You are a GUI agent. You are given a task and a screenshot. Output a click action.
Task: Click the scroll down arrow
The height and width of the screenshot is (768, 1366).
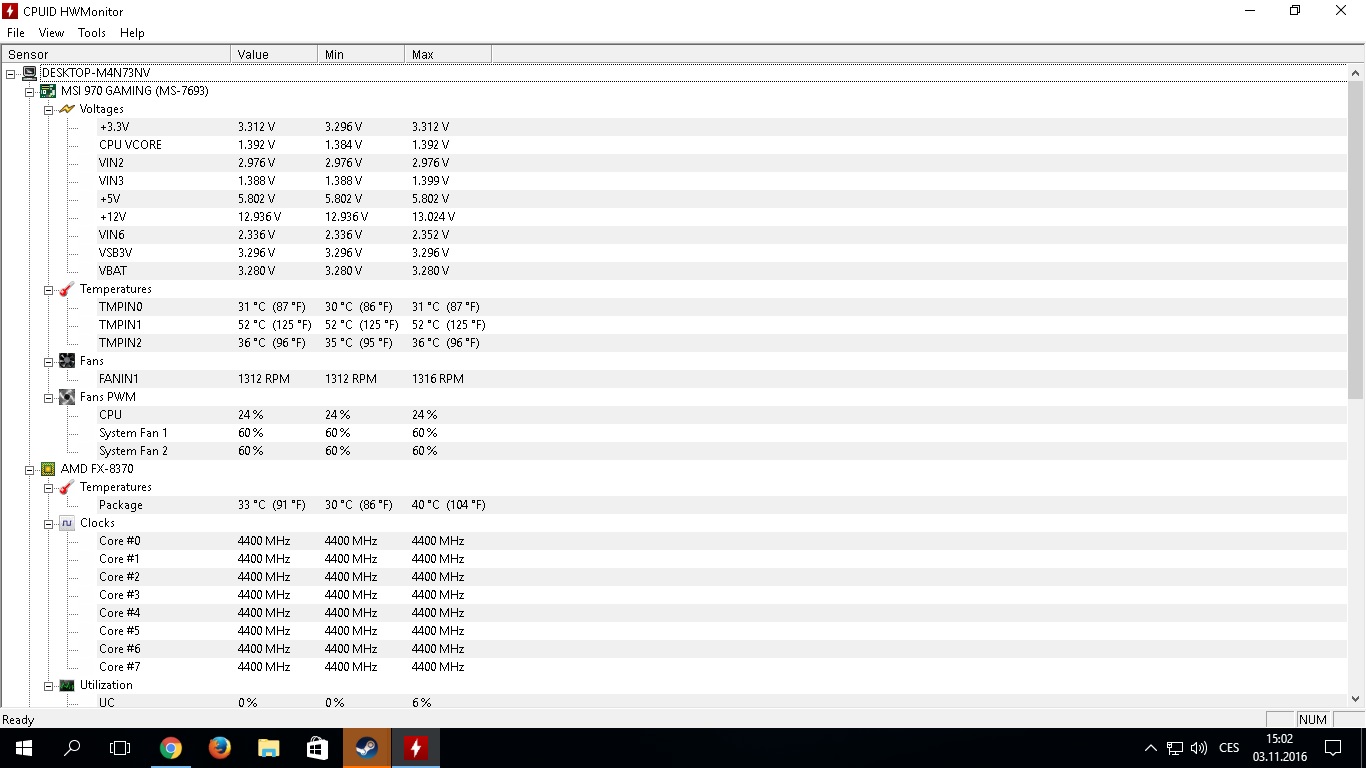click(x=1356, y=699)
